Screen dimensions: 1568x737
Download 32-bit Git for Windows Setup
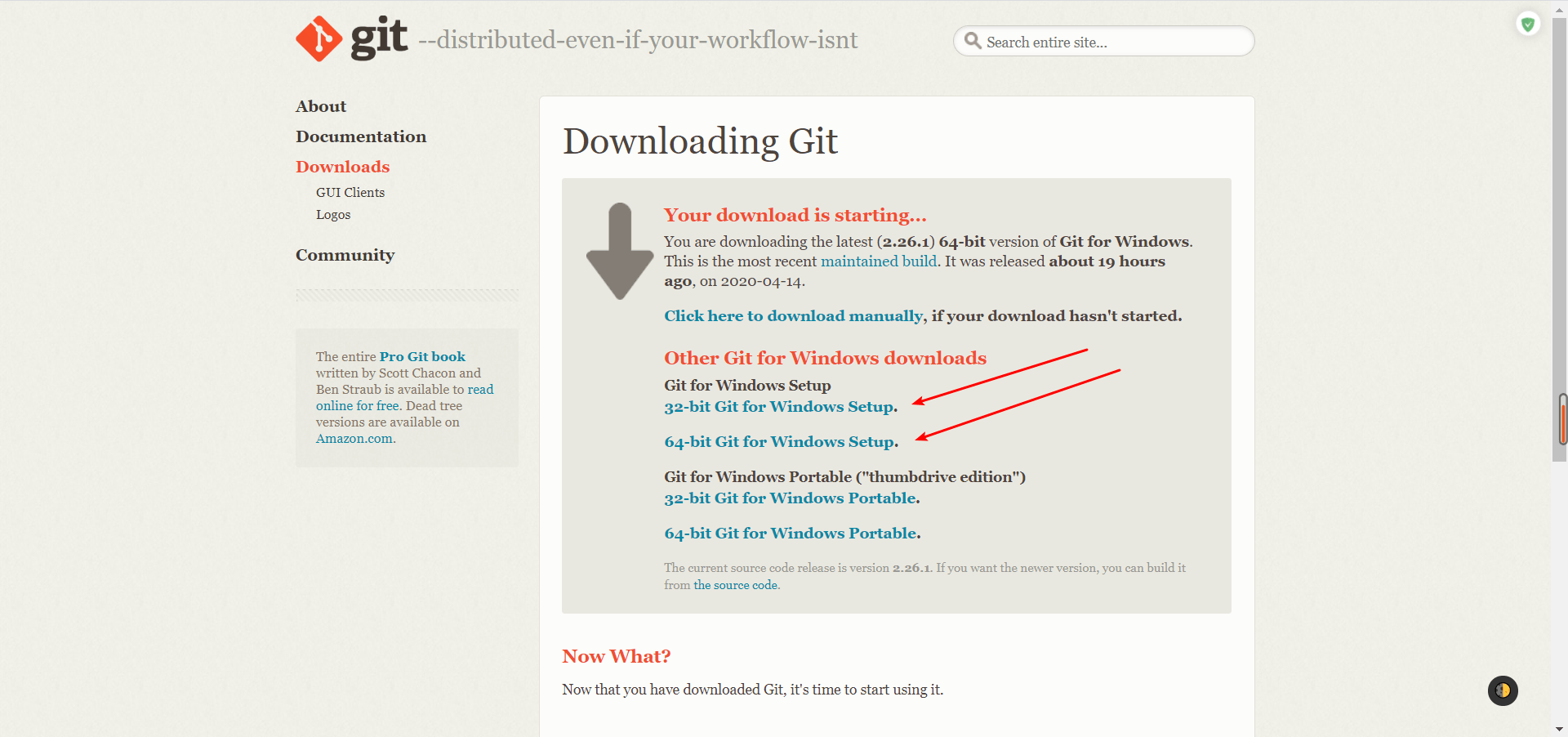point(779,407)
